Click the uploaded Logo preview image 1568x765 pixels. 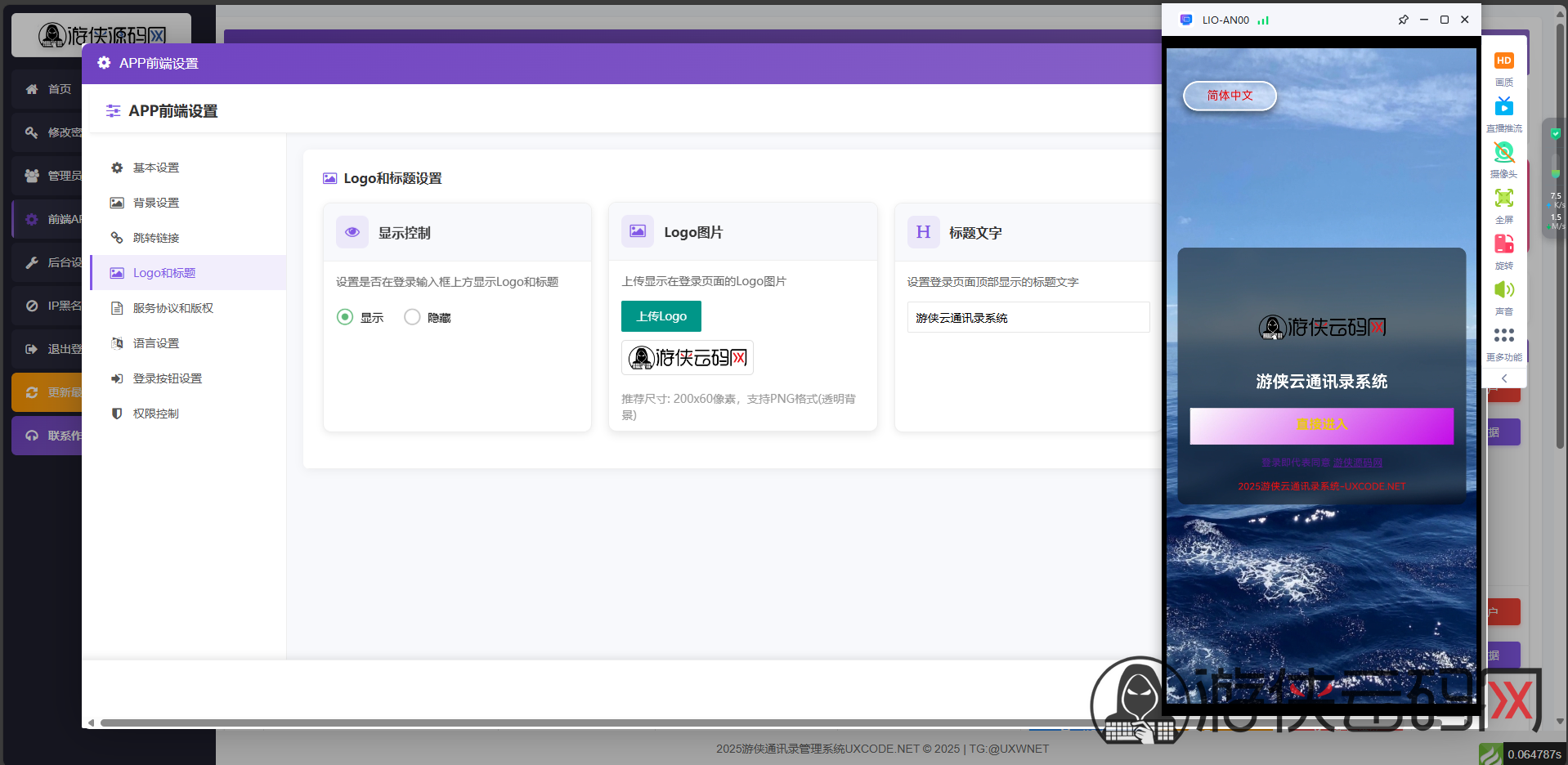688,358
